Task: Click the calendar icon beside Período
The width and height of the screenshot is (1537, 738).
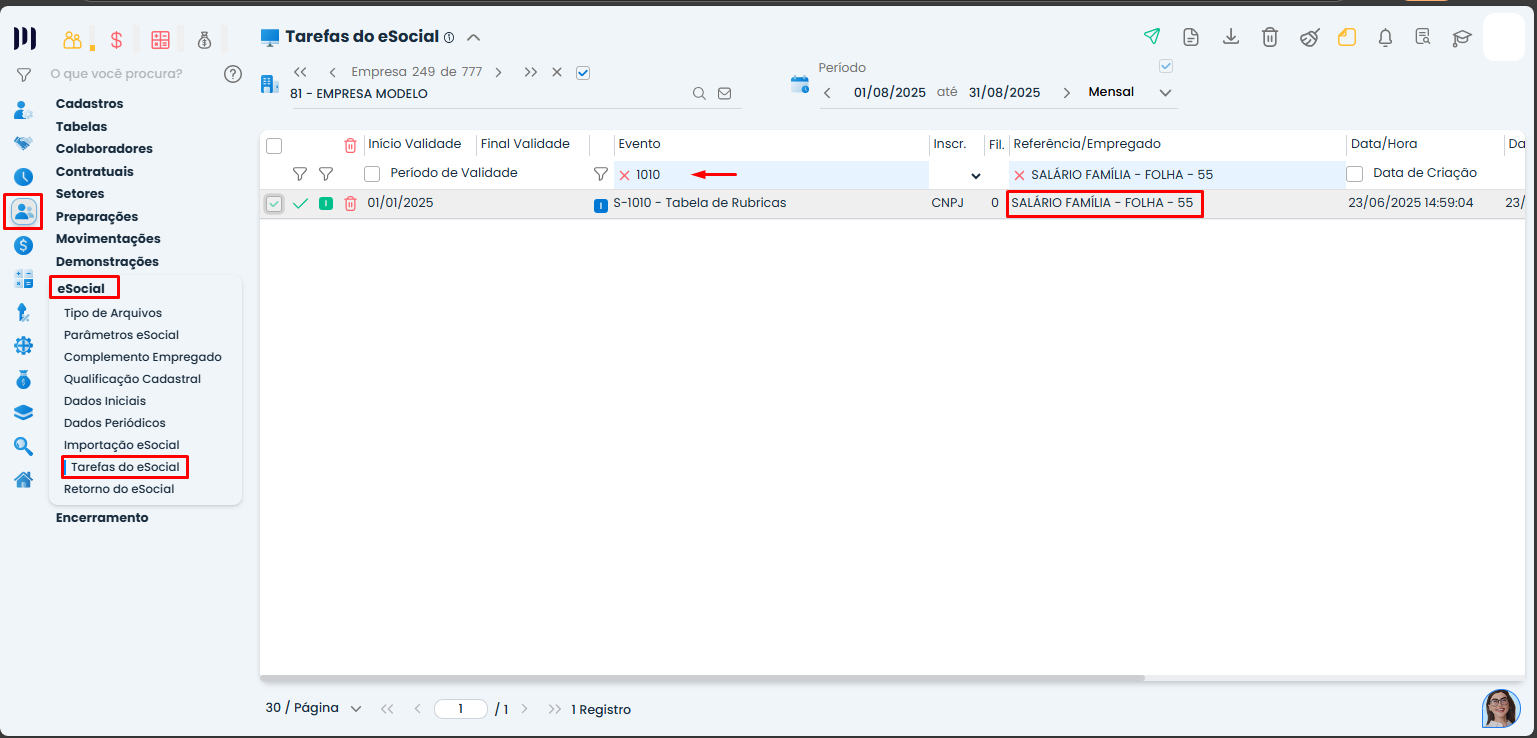Action: [800, 84]
